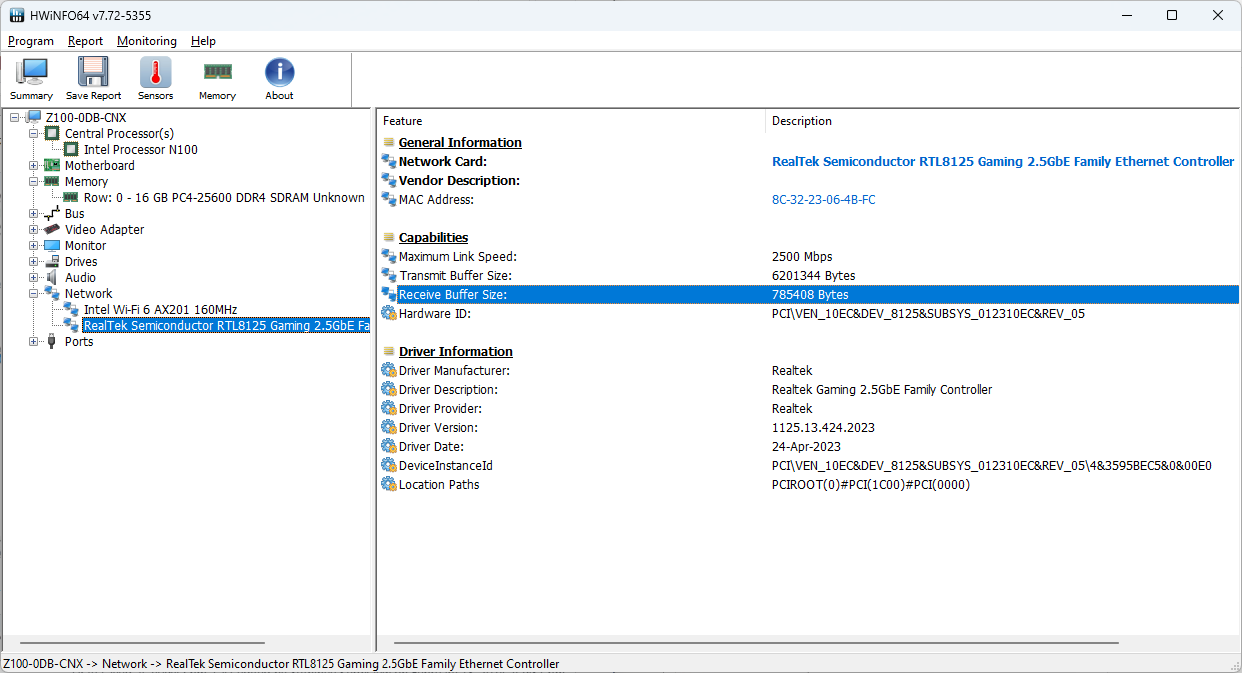Click the status bar path text
The height and width of the screenshot is (673, 1242).
(281, 663)
